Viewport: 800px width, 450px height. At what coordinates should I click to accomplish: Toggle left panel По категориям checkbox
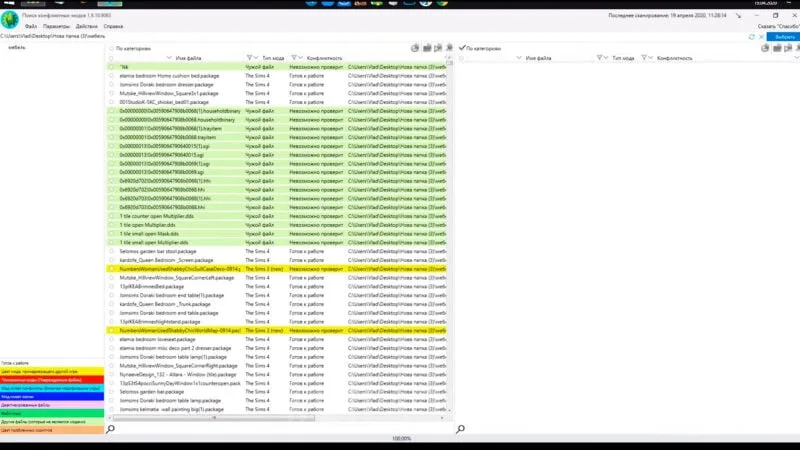[x=111, y=48]
